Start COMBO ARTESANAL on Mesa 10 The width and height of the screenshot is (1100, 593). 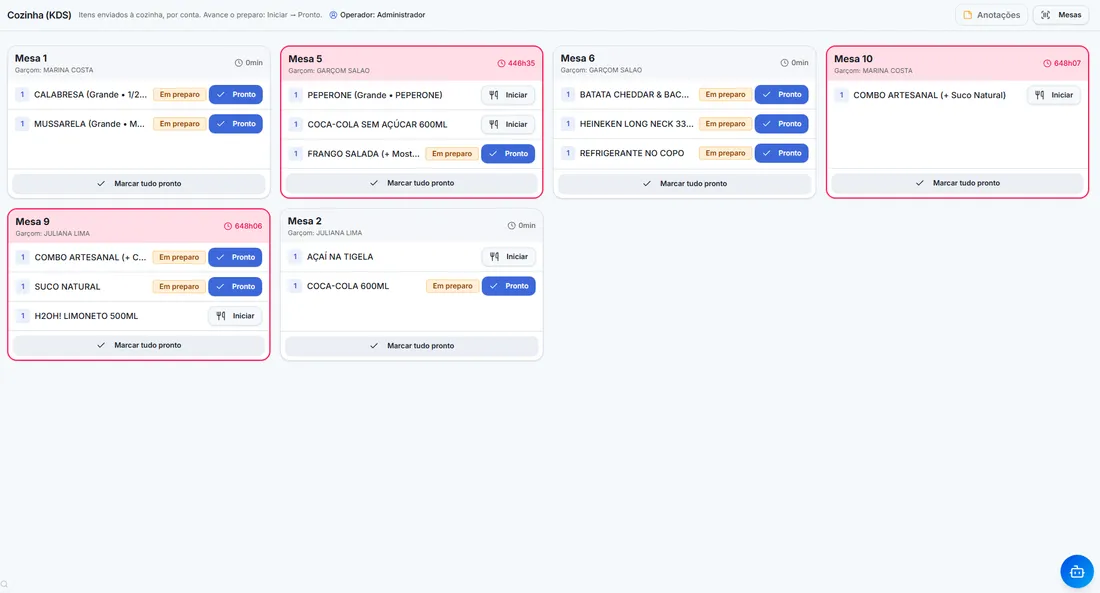(1054, 95)
